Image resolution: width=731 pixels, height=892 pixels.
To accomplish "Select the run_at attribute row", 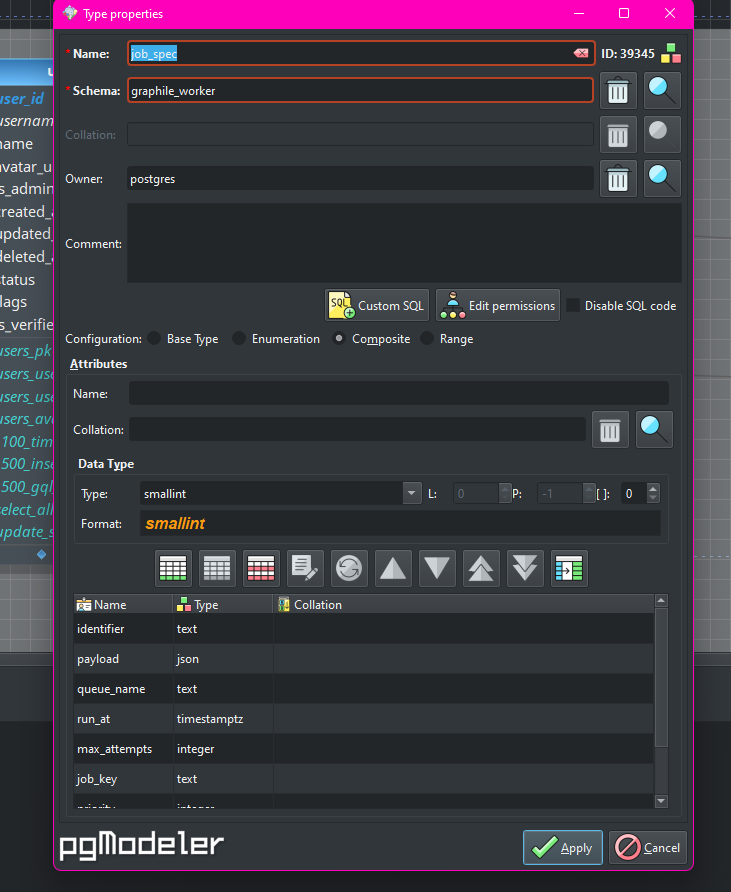I will 364,719.
